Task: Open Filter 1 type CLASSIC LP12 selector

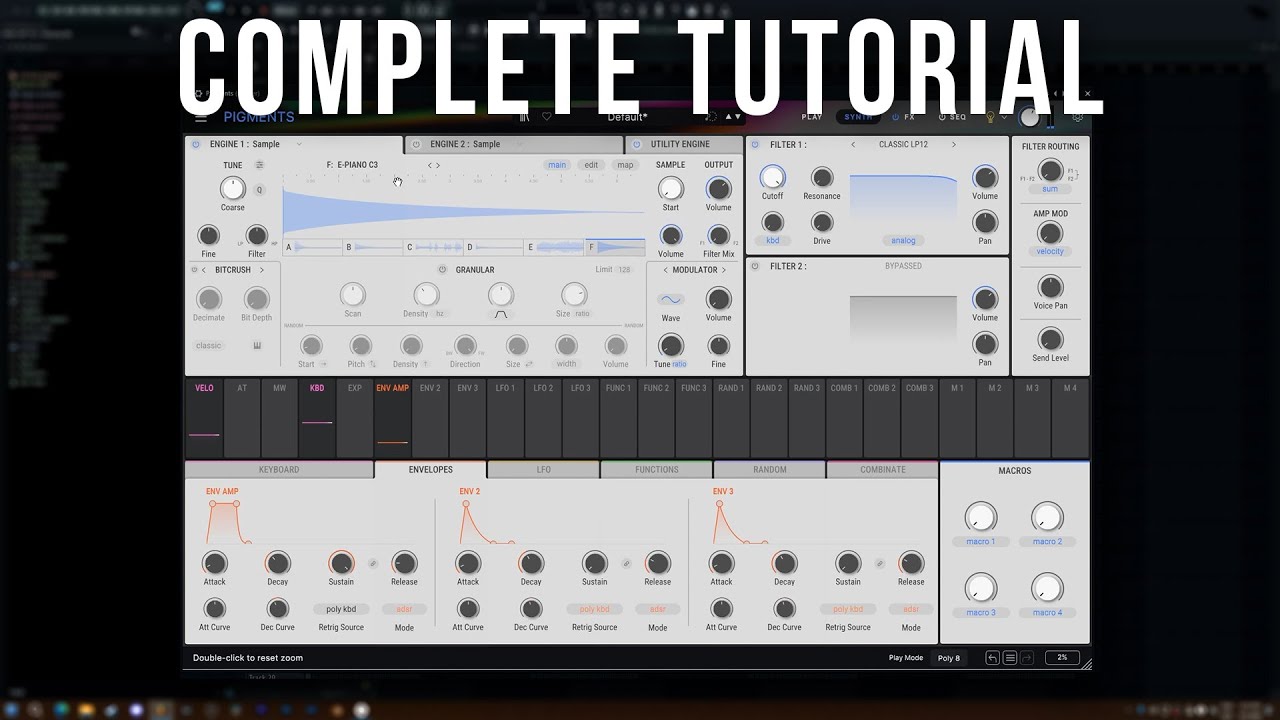Action: coord(903,144)
